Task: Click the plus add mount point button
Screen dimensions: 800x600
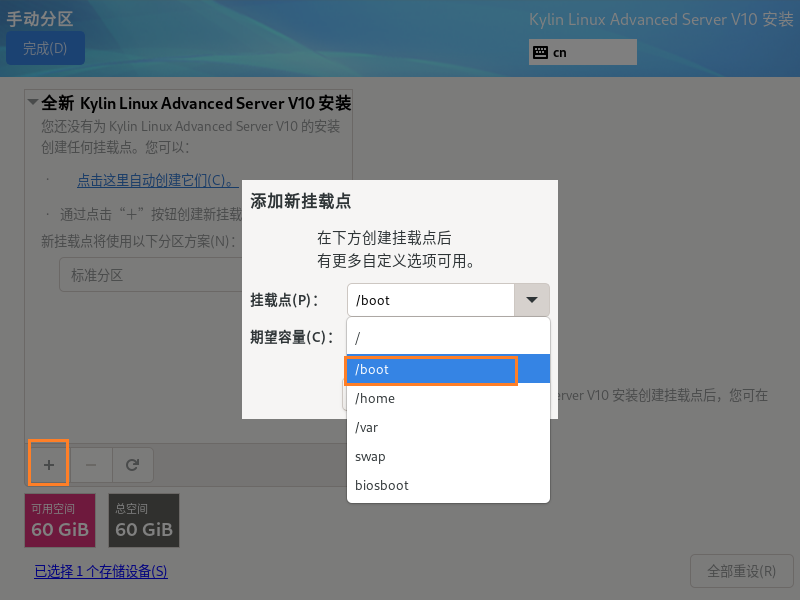Action: 48,464
